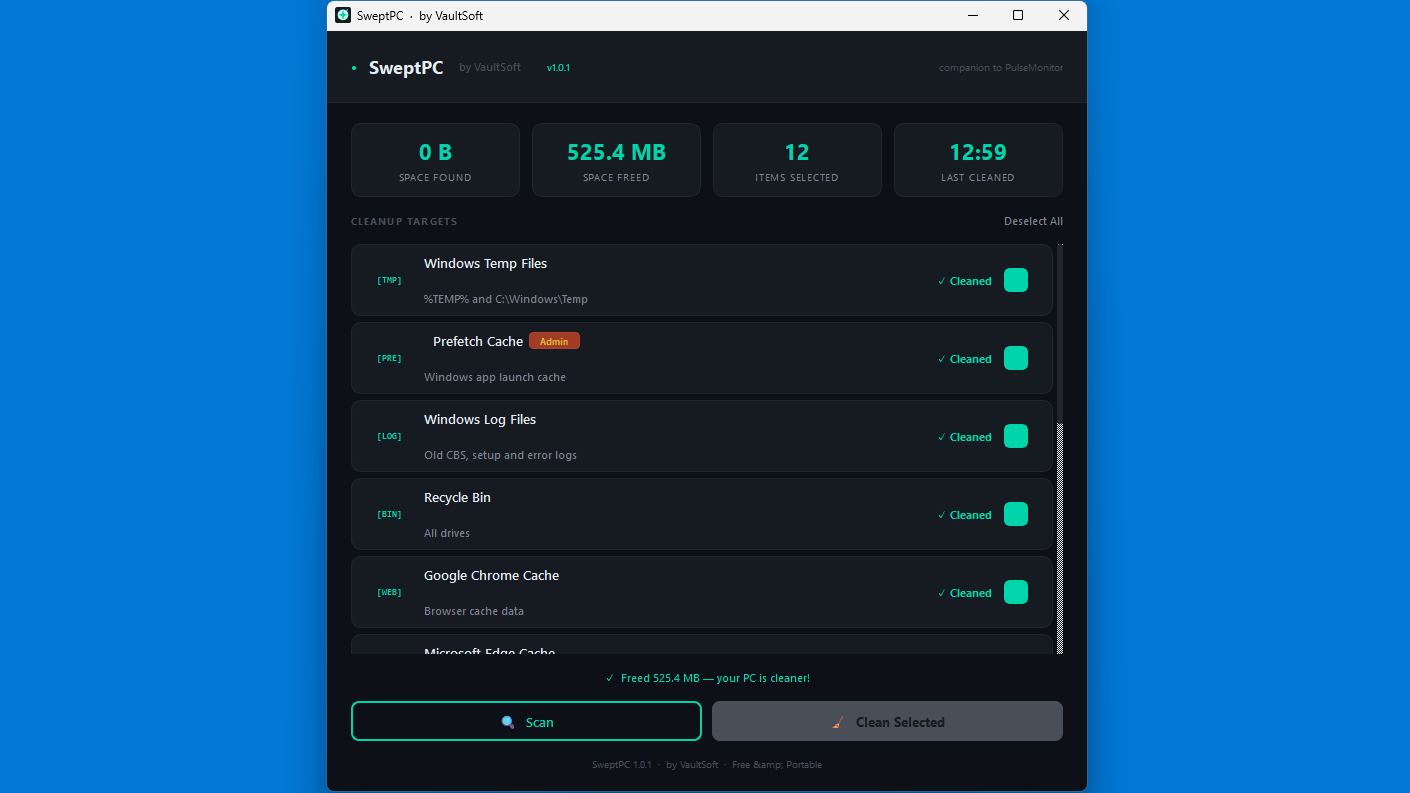Image resolution: width=1410 pixels, height=793 pixels.
Task: Click the "Browser cache data" description
Action: coord(474,611)
